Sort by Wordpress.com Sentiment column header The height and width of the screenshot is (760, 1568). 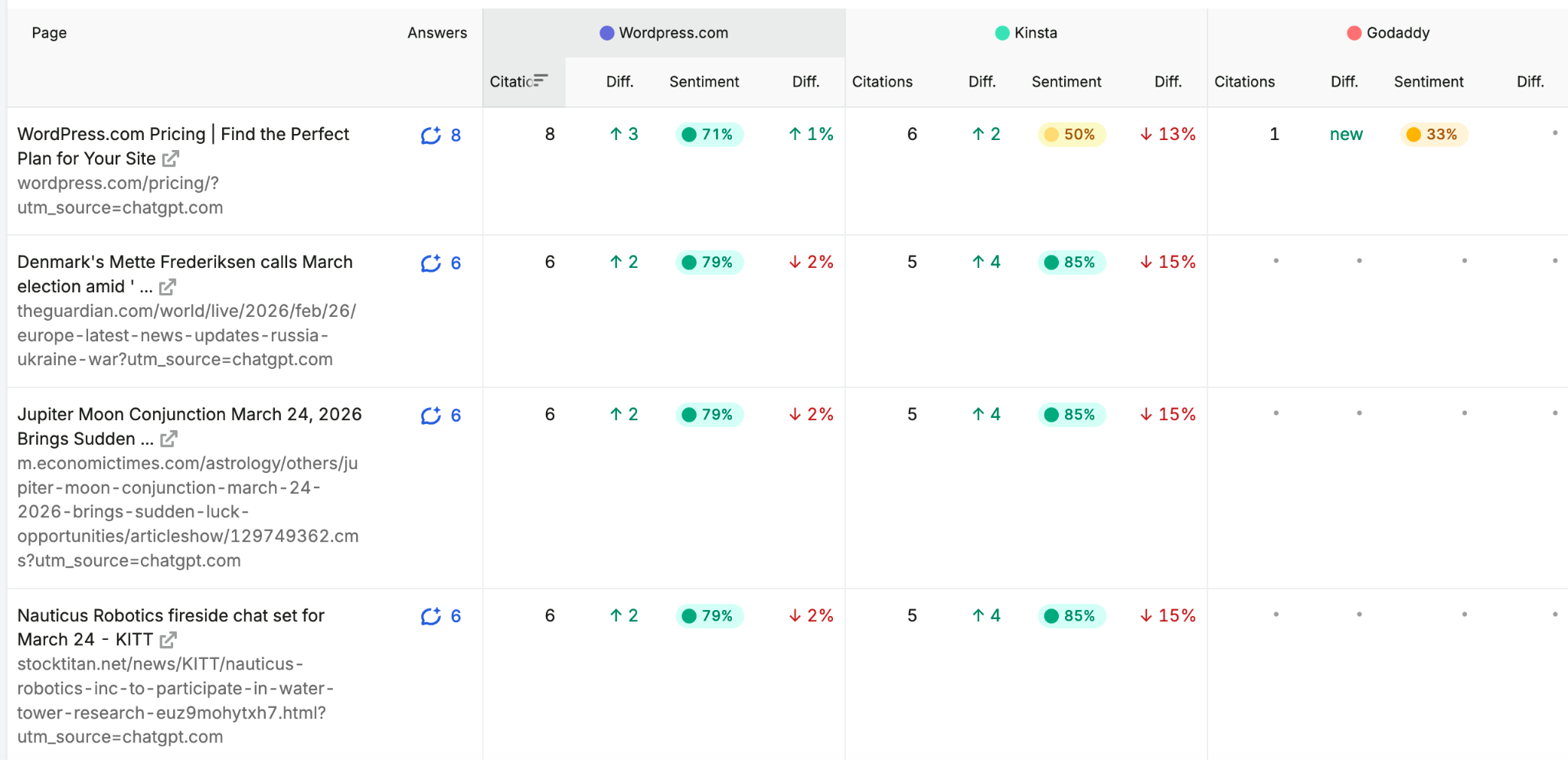pos(704,82)
